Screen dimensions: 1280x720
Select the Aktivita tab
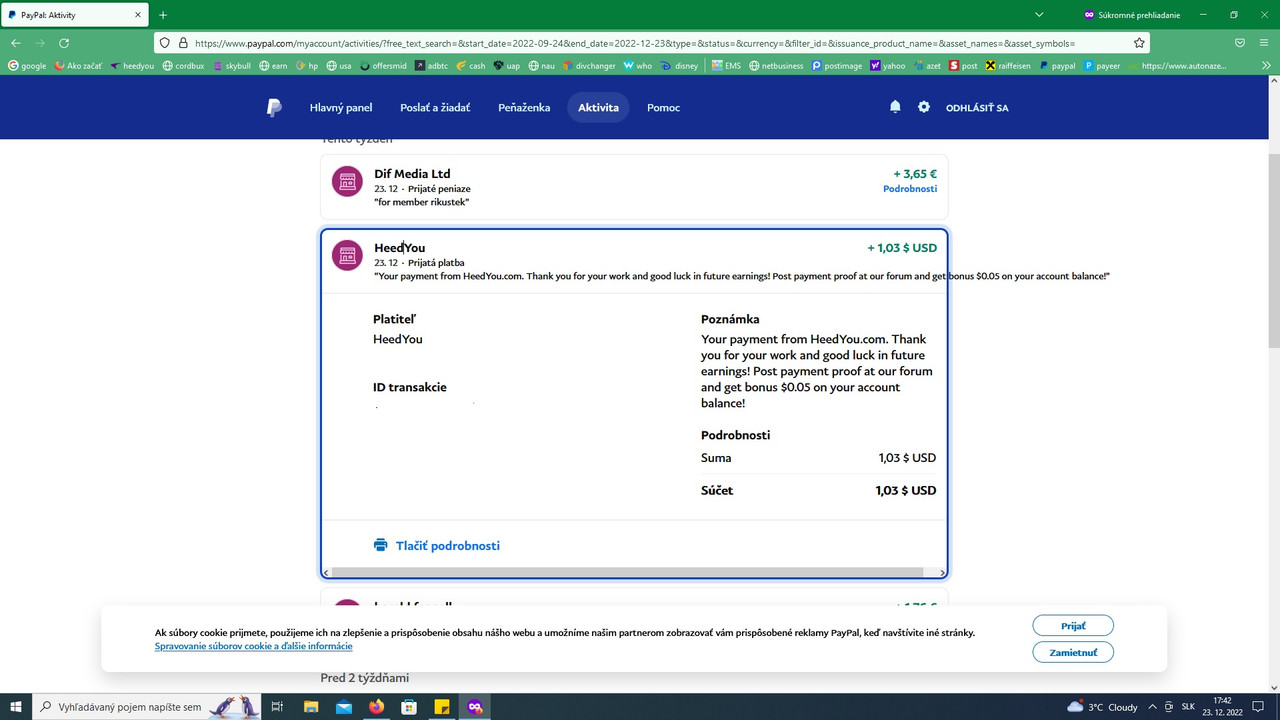click(598, 107)
